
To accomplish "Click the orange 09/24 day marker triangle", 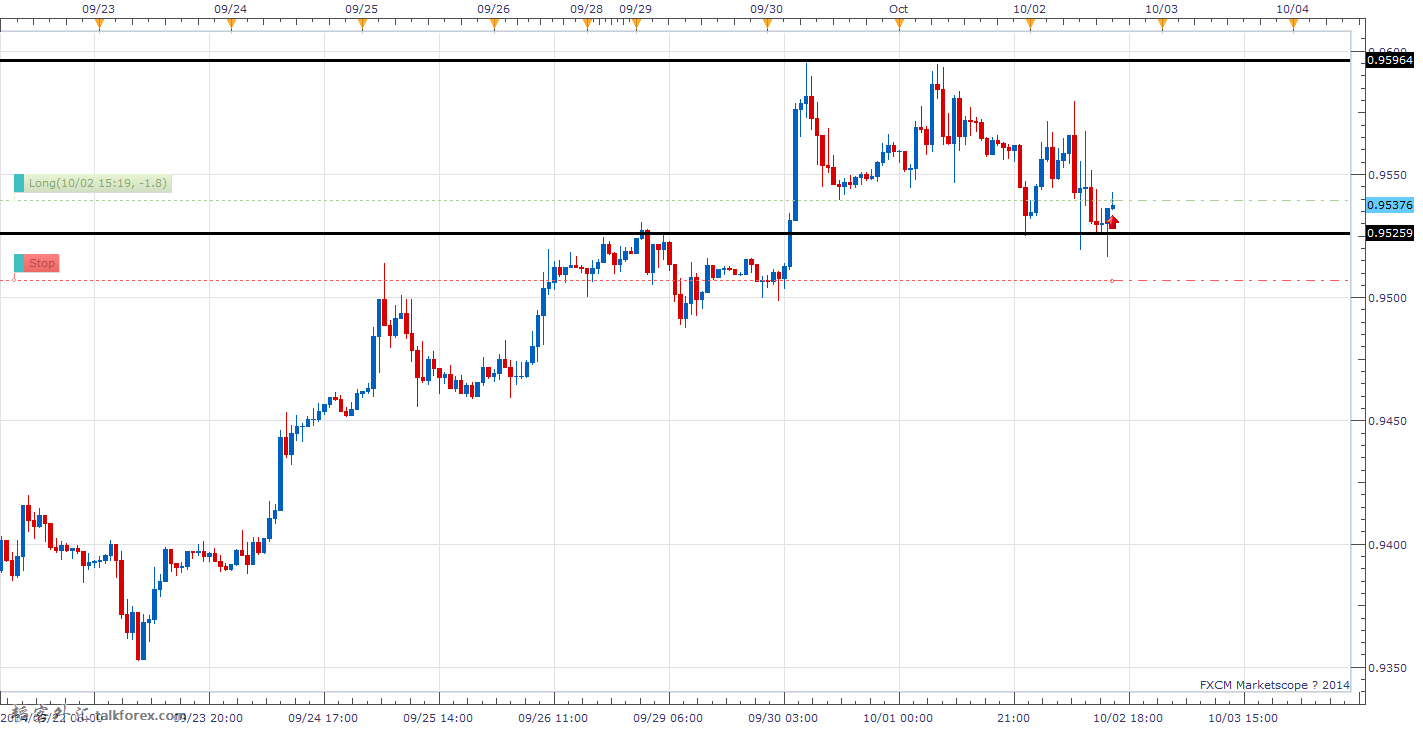I will tap(231, 25).
